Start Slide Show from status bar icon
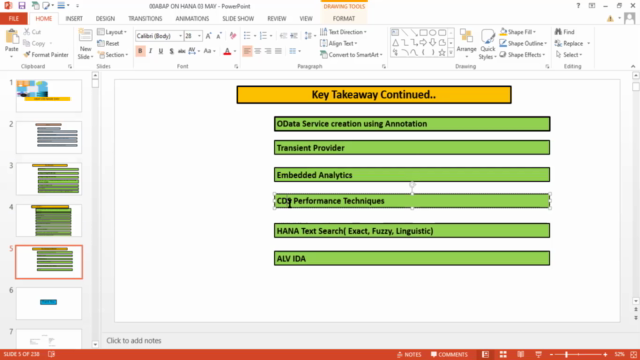This screenshot has width=640, height=360. 538,354
